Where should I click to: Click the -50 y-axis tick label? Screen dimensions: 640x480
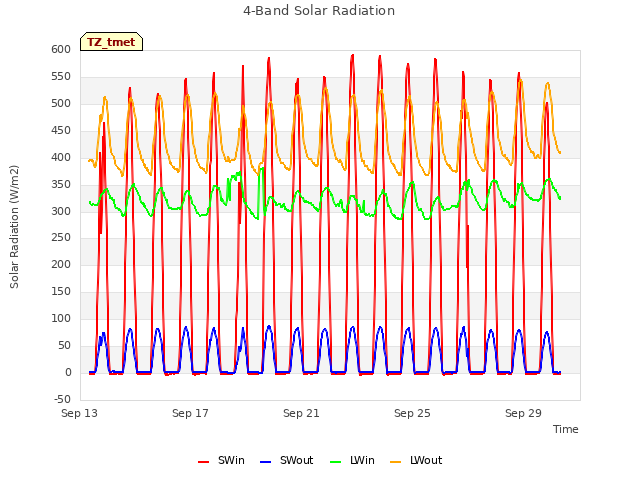[62, 399]
